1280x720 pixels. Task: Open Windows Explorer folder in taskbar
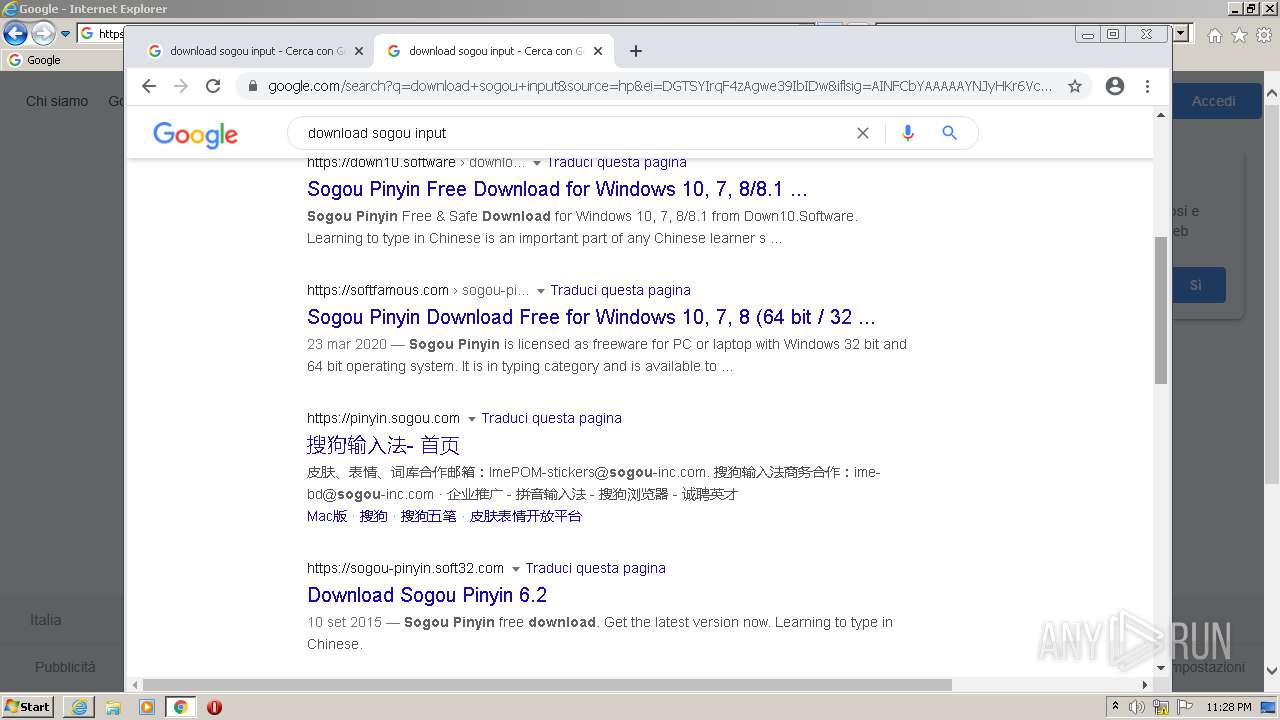pos(113,707)
